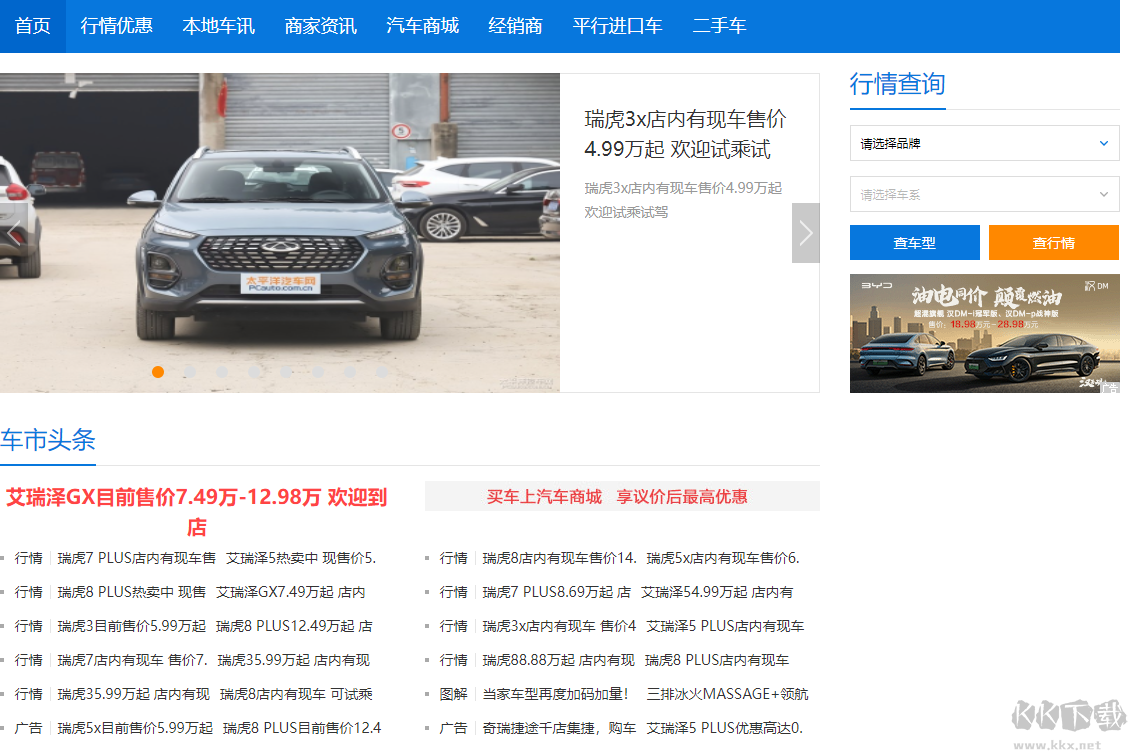The width and height of the screenshot is (1128, 752).
Task: Click the previous slide arrow on carousel
Action: tap(13, 233)
